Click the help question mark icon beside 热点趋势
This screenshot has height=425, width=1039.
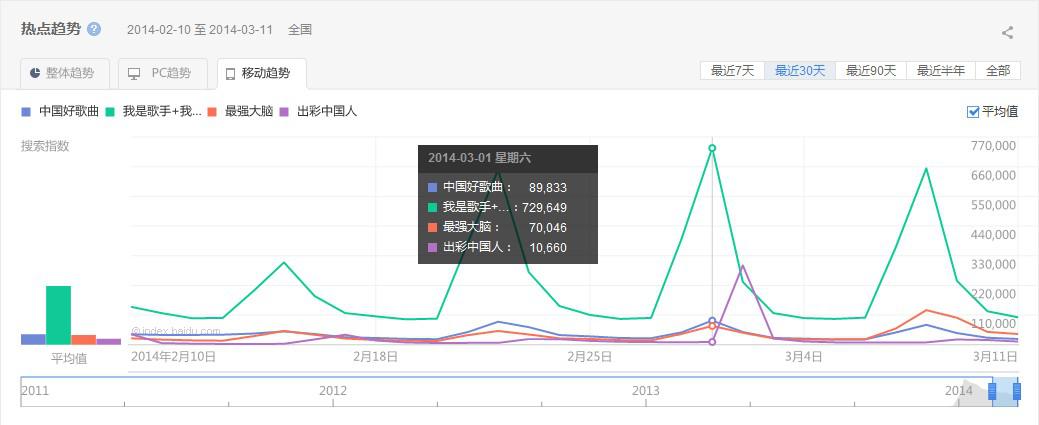tap(94, 29)
